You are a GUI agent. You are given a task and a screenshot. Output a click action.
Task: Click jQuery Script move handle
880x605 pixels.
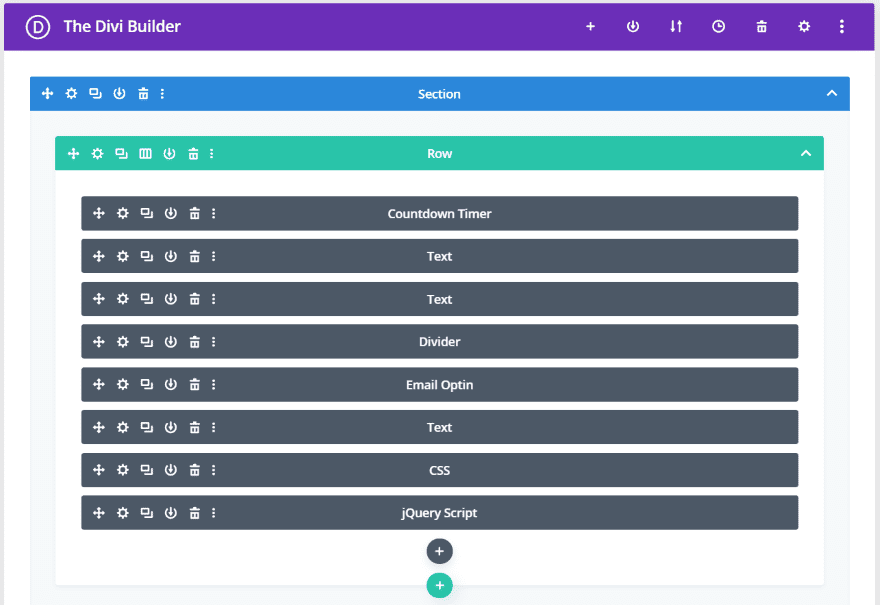[99, 513]
